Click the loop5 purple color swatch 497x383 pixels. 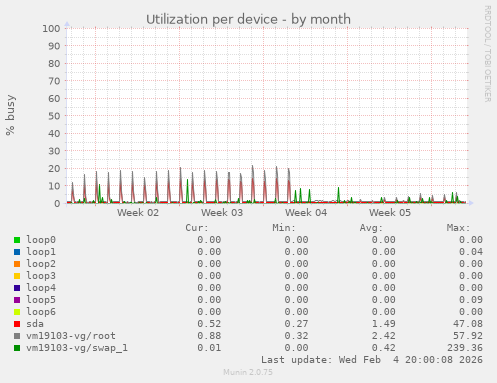tap(17, 300)
